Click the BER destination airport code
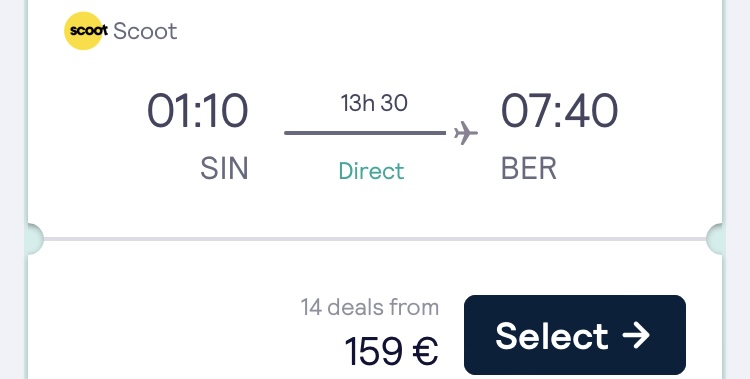Viewport: 750px width, 379px height. [x=529, y=169]
